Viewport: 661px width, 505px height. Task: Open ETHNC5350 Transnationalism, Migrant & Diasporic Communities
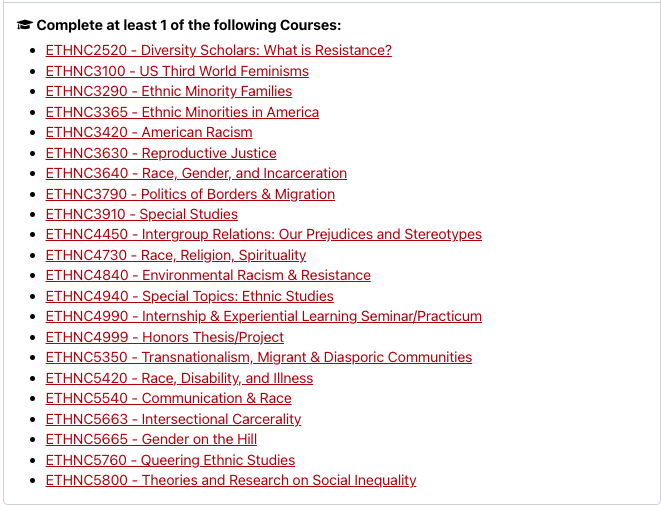pyautogui.click(x=259, y=357)
